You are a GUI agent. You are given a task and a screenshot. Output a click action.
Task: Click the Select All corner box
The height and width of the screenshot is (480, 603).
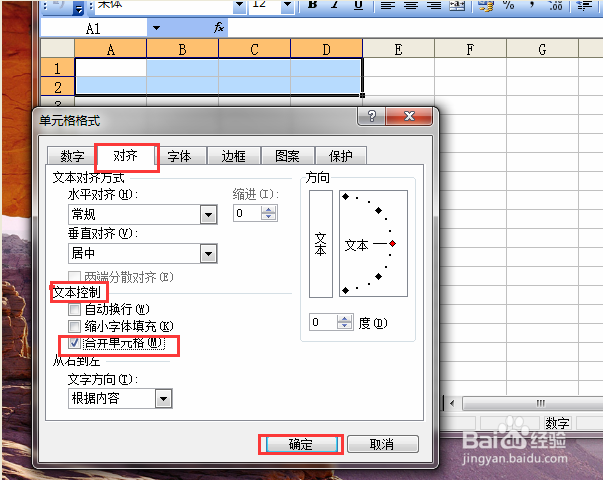point(58,49)
